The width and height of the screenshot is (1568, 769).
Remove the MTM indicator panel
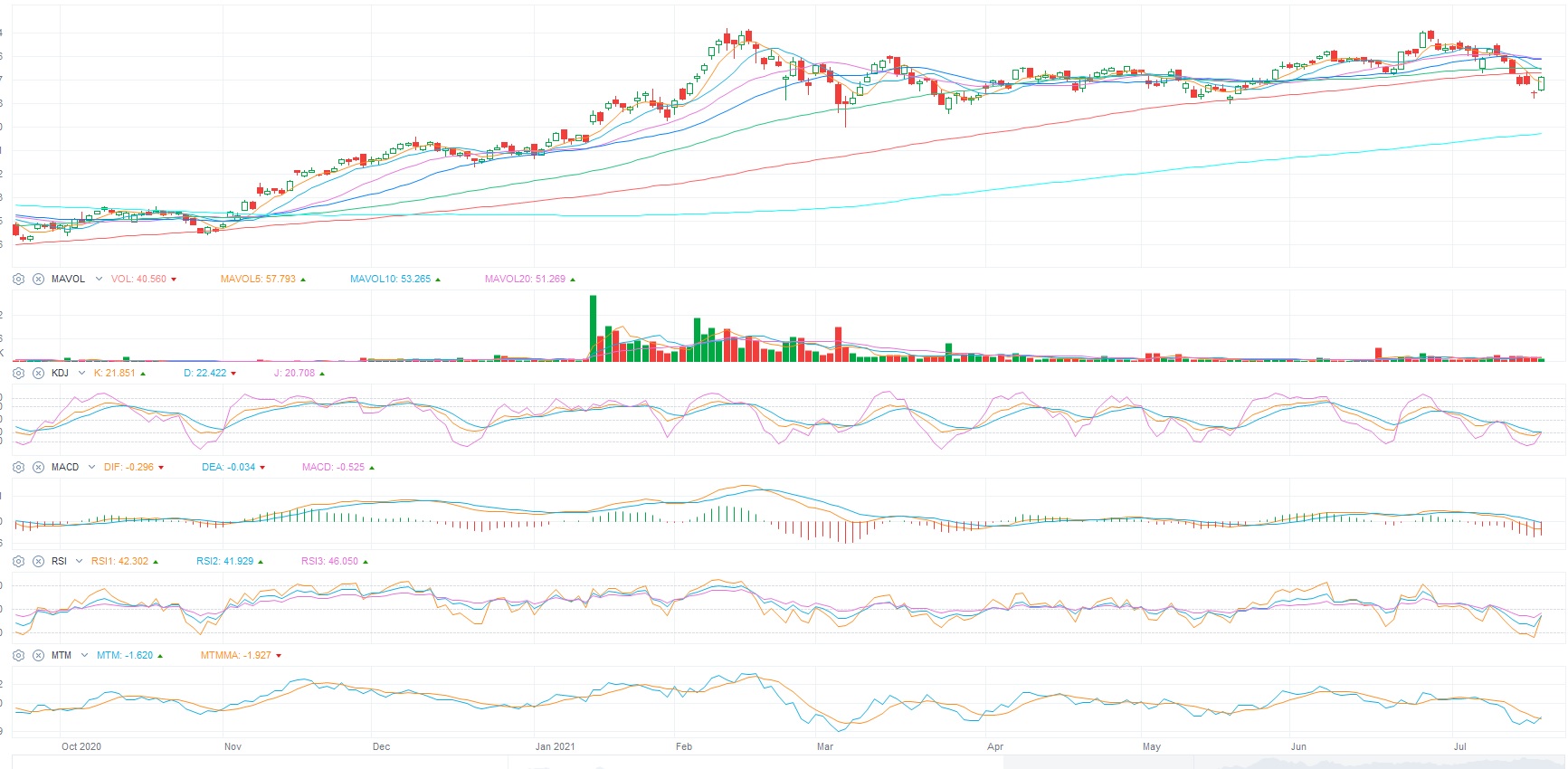[38, 655]
